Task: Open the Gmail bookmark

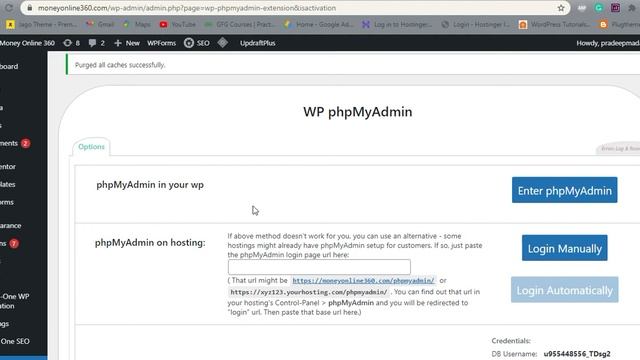Action: [x=100, y=24]
